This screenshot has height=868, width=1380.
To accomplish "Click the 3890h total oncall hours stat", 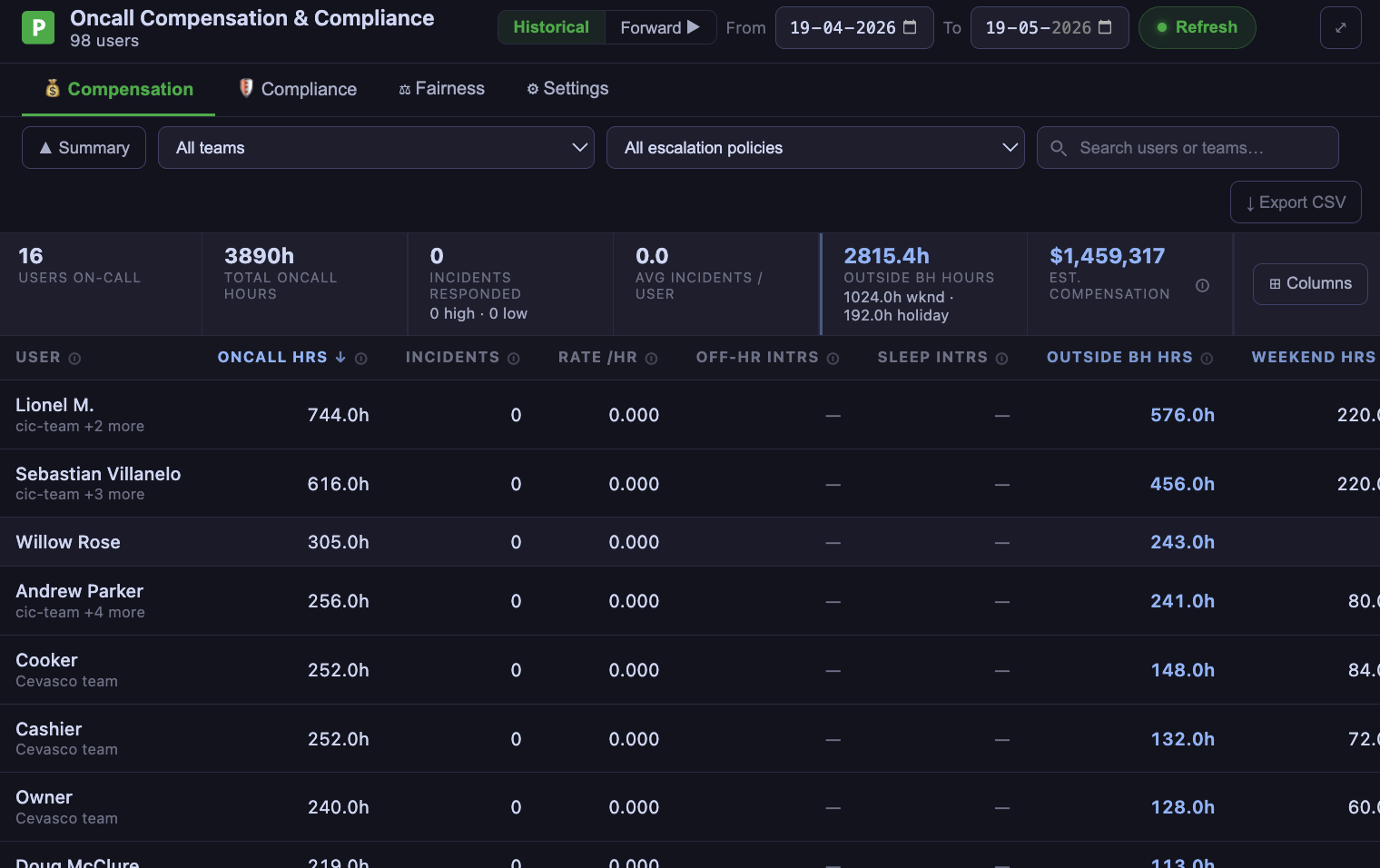I will 259,256.
